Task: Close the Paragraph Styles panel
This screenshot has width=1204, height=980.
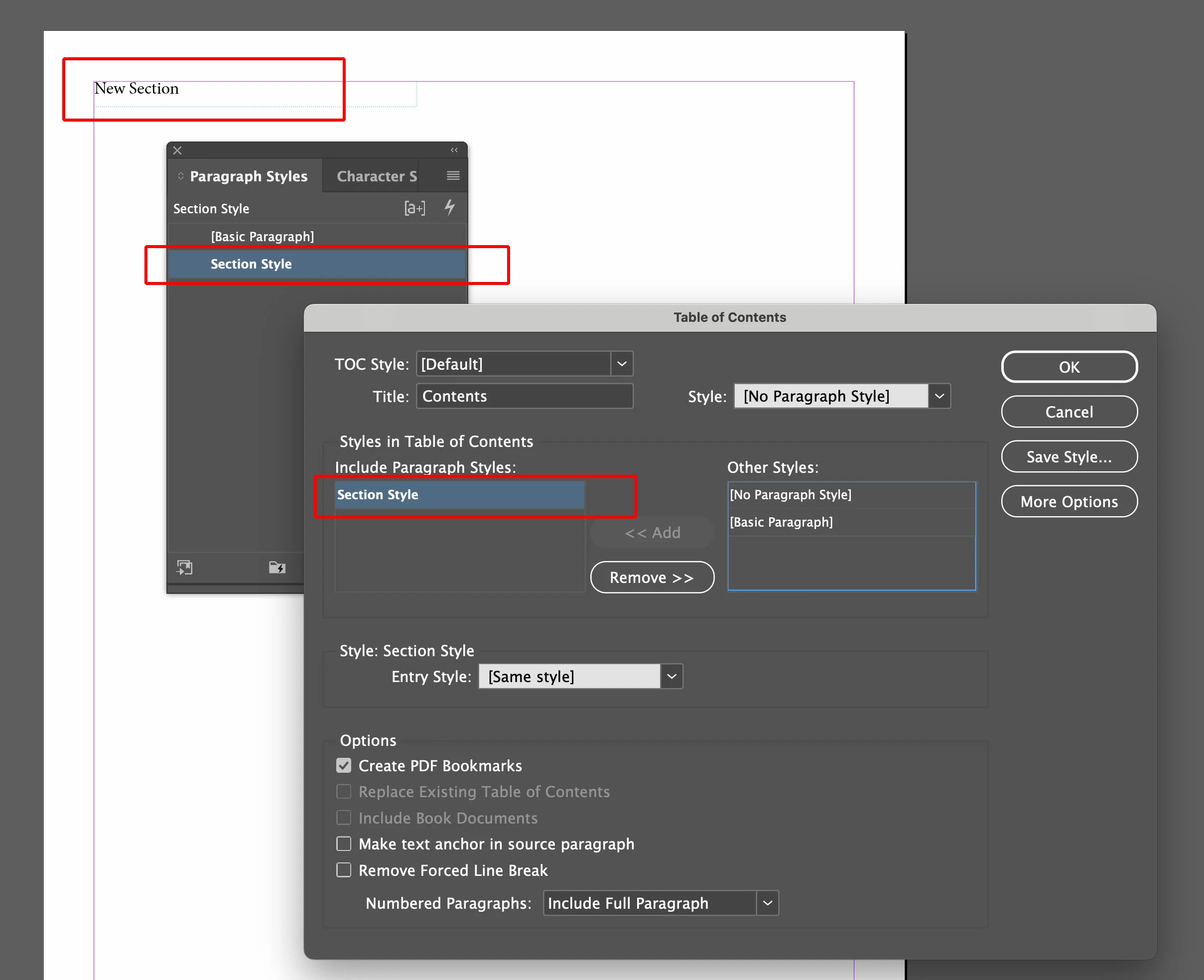Action: point(177,150)
